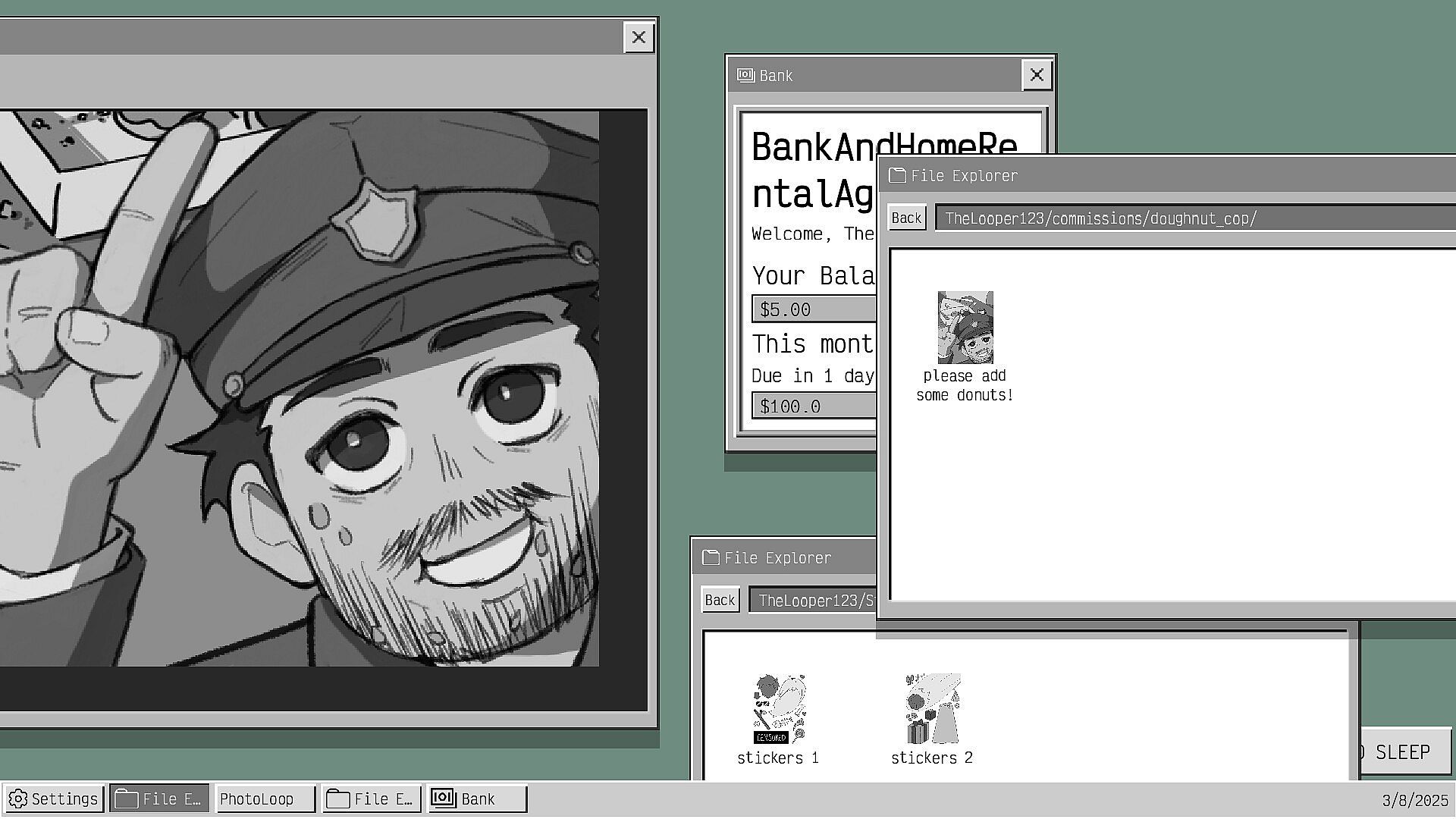The height and width of the screenshot is (819, 1456).
Task: Close the PhotoLoop image window
Action: pos(639,37)
